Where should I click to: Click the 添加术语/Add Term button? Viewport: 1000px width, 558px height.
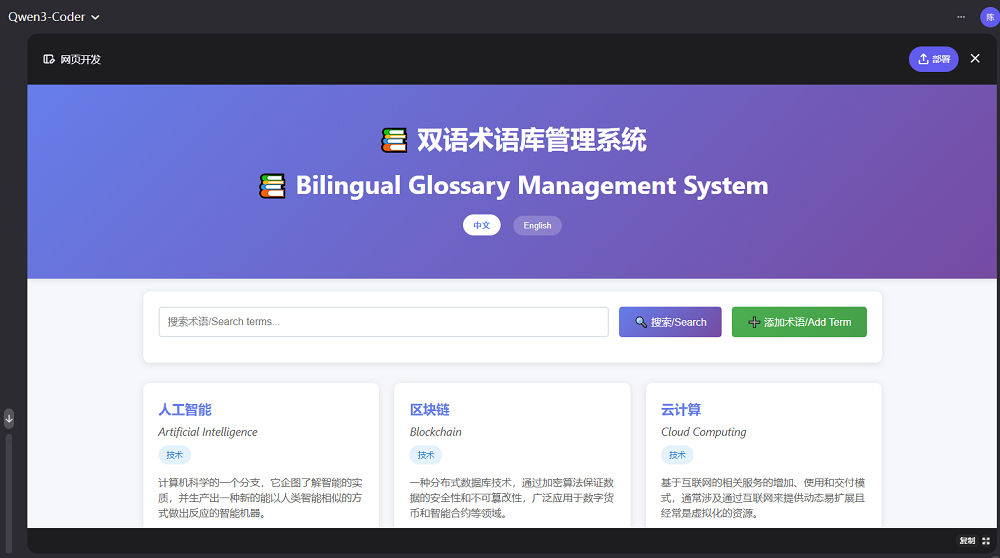click(799, 322)
